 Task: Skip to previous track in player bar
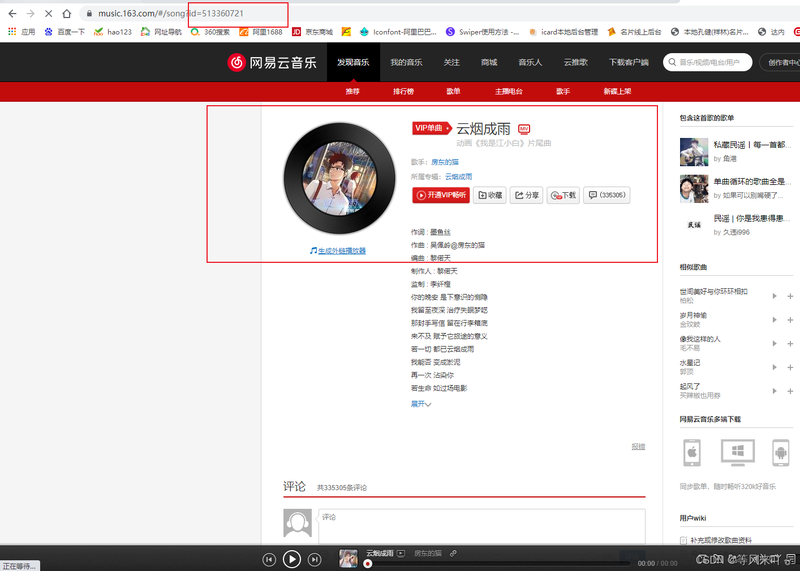[269, 559]
